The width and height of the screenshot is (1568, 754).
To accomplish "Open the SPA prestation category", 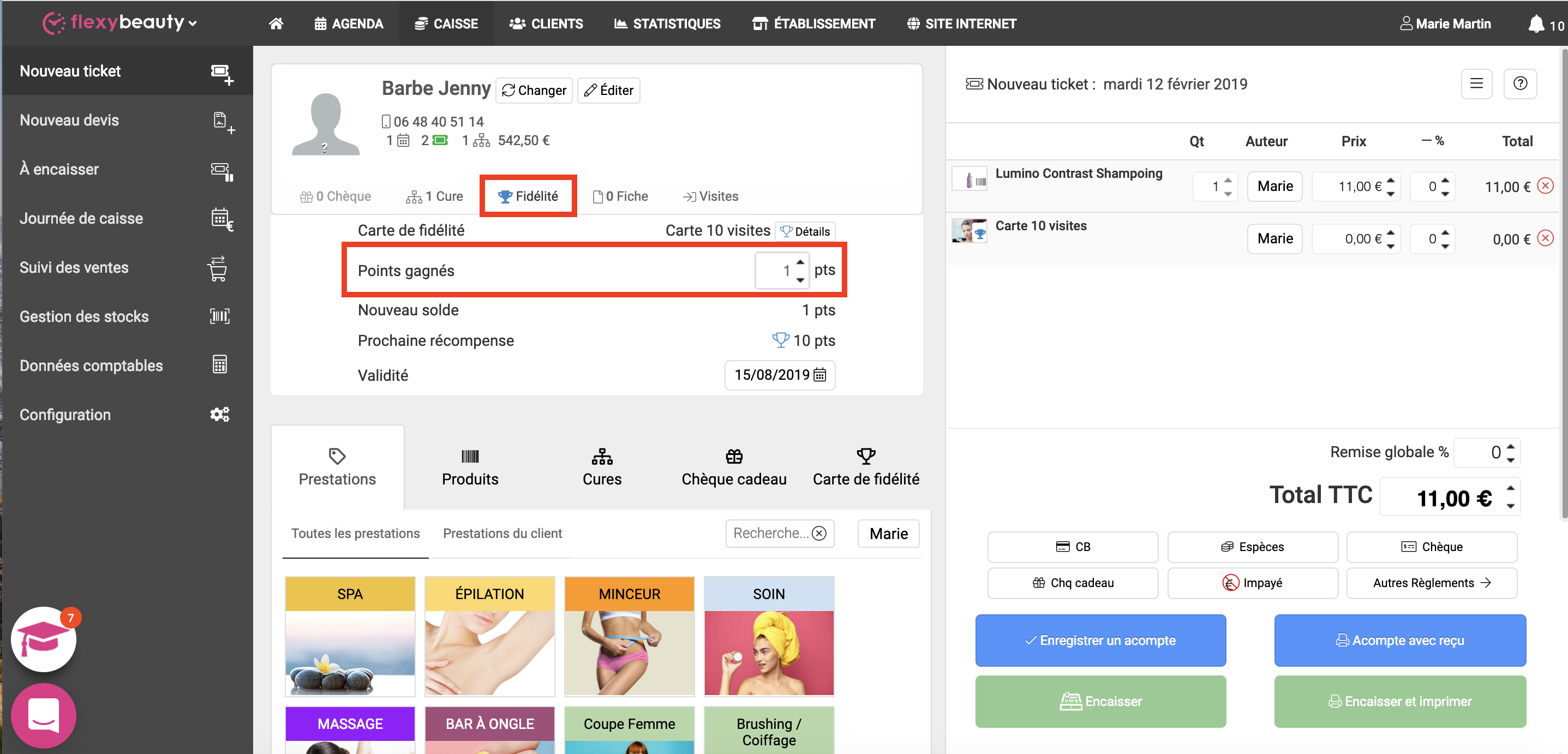I will coord(349,636).
